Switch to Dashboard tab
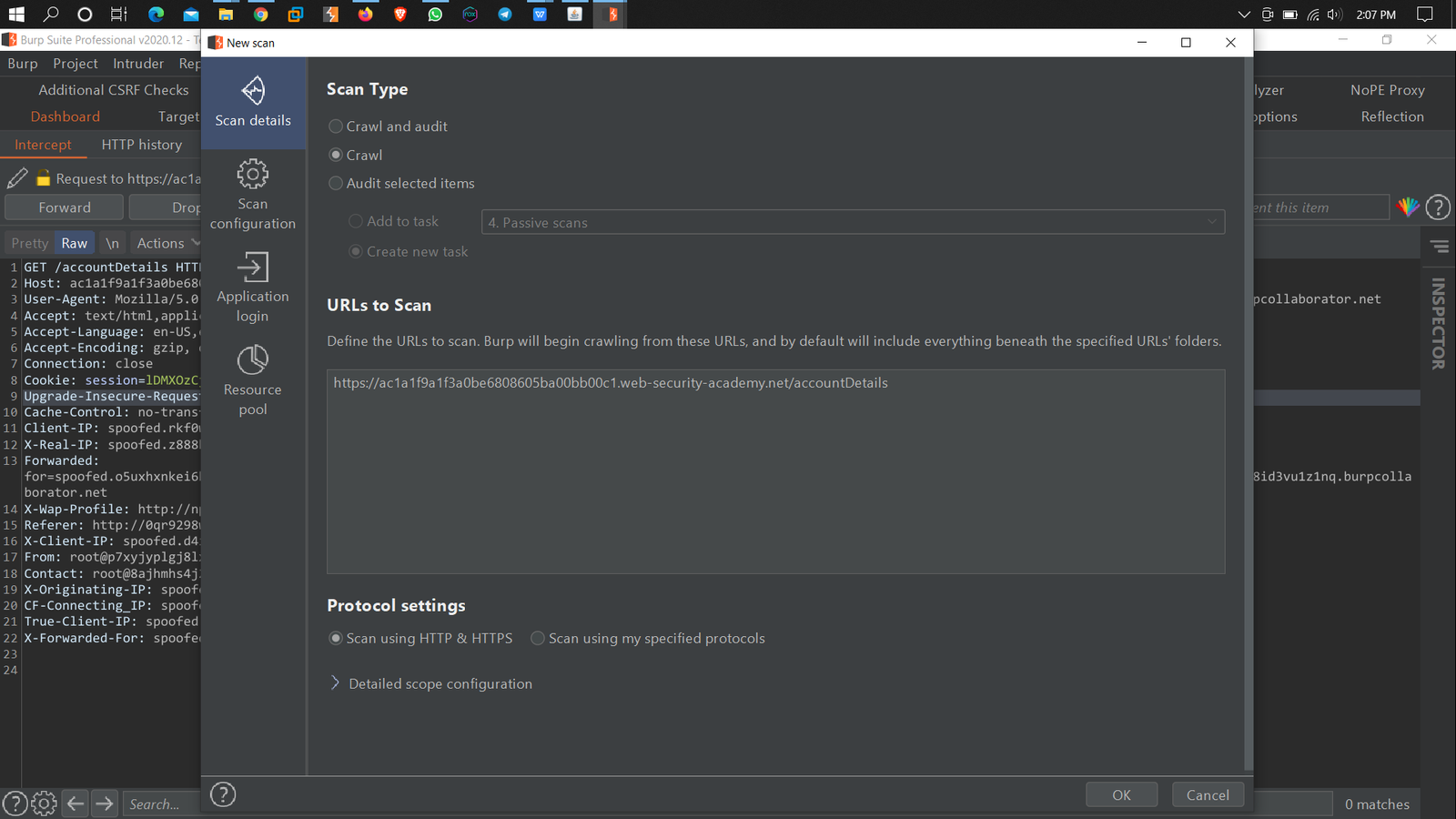 pos(66,116)
